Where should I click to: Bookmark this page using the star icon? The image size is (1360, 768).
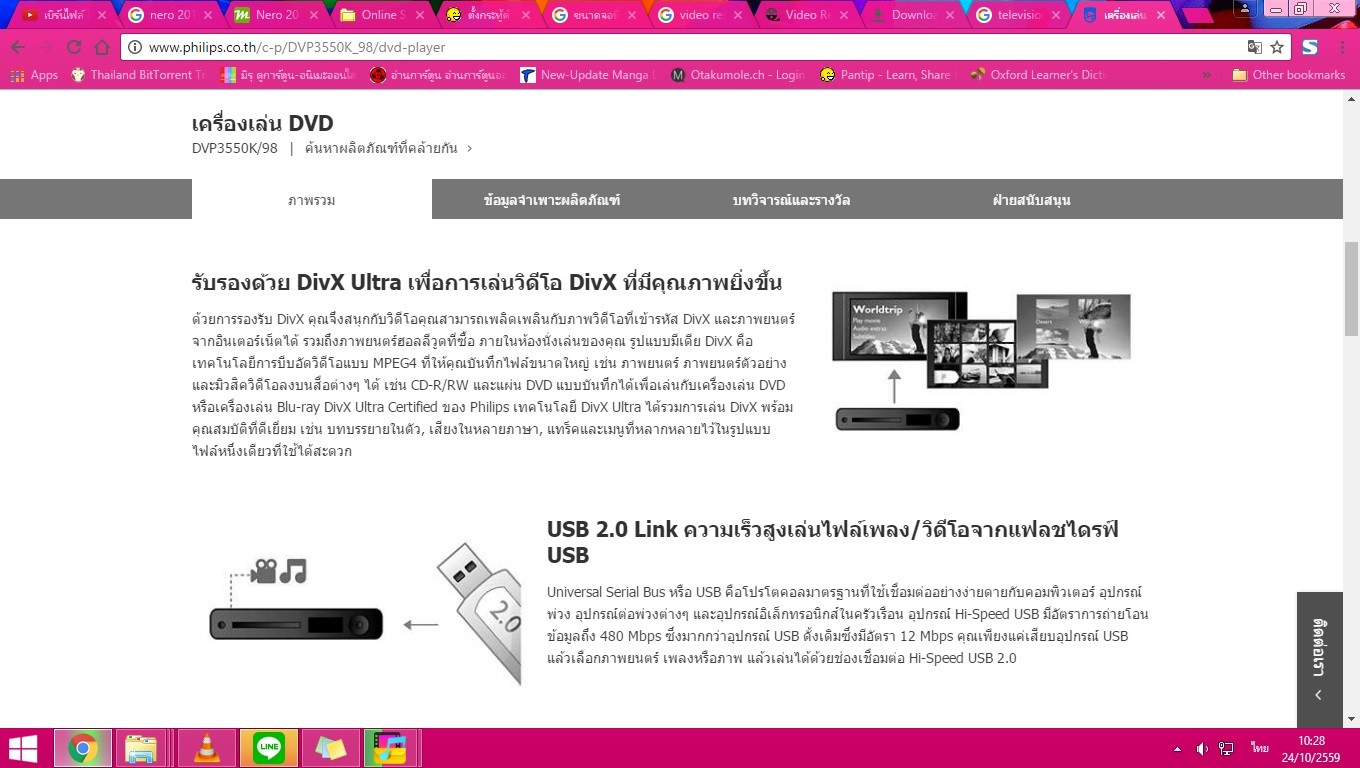1276,46
